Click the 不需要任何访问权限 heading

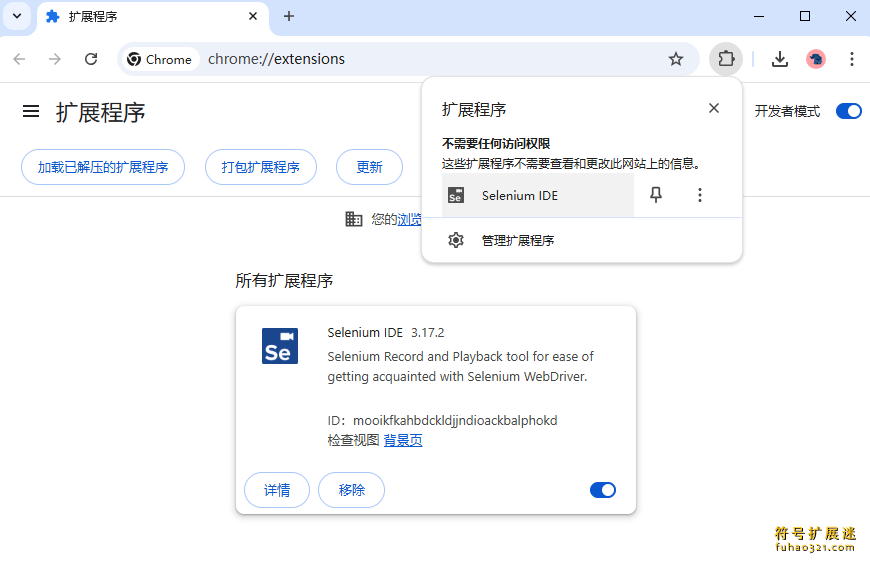(x=496, y=144)
